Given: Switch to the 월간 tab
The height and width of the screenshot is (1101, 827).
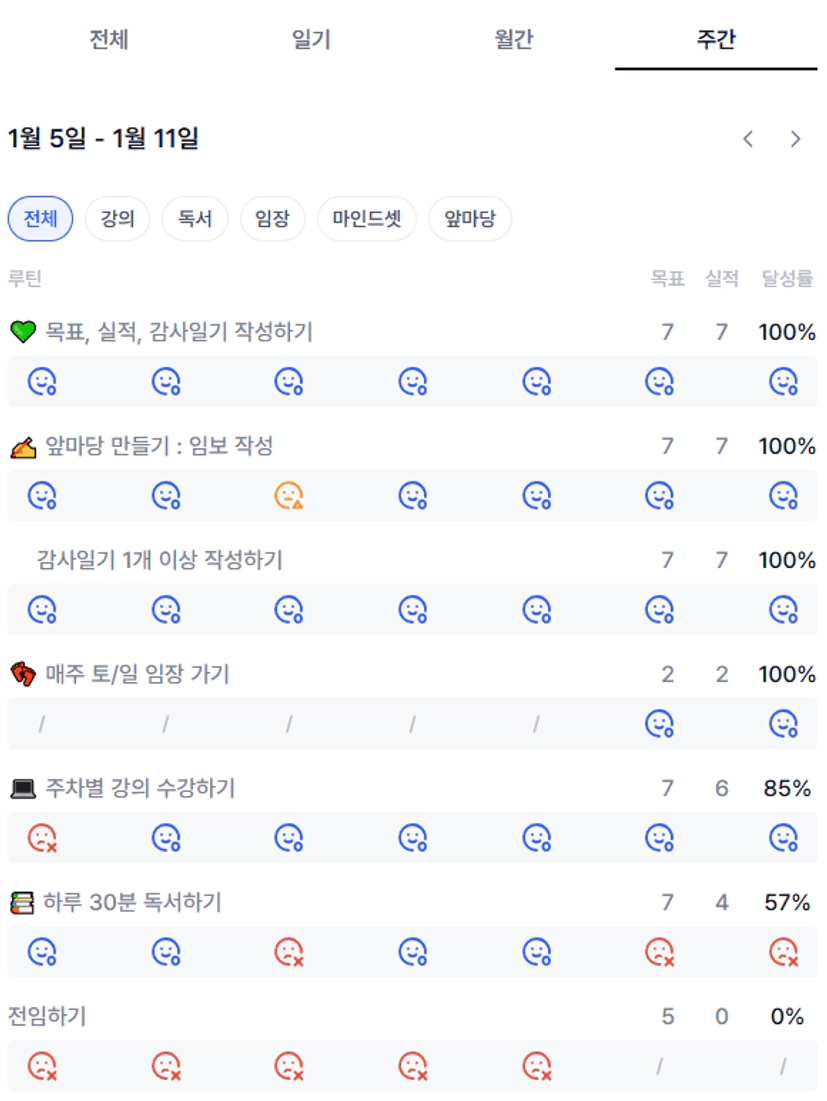Looking at the screenshot, I should 513,40.
